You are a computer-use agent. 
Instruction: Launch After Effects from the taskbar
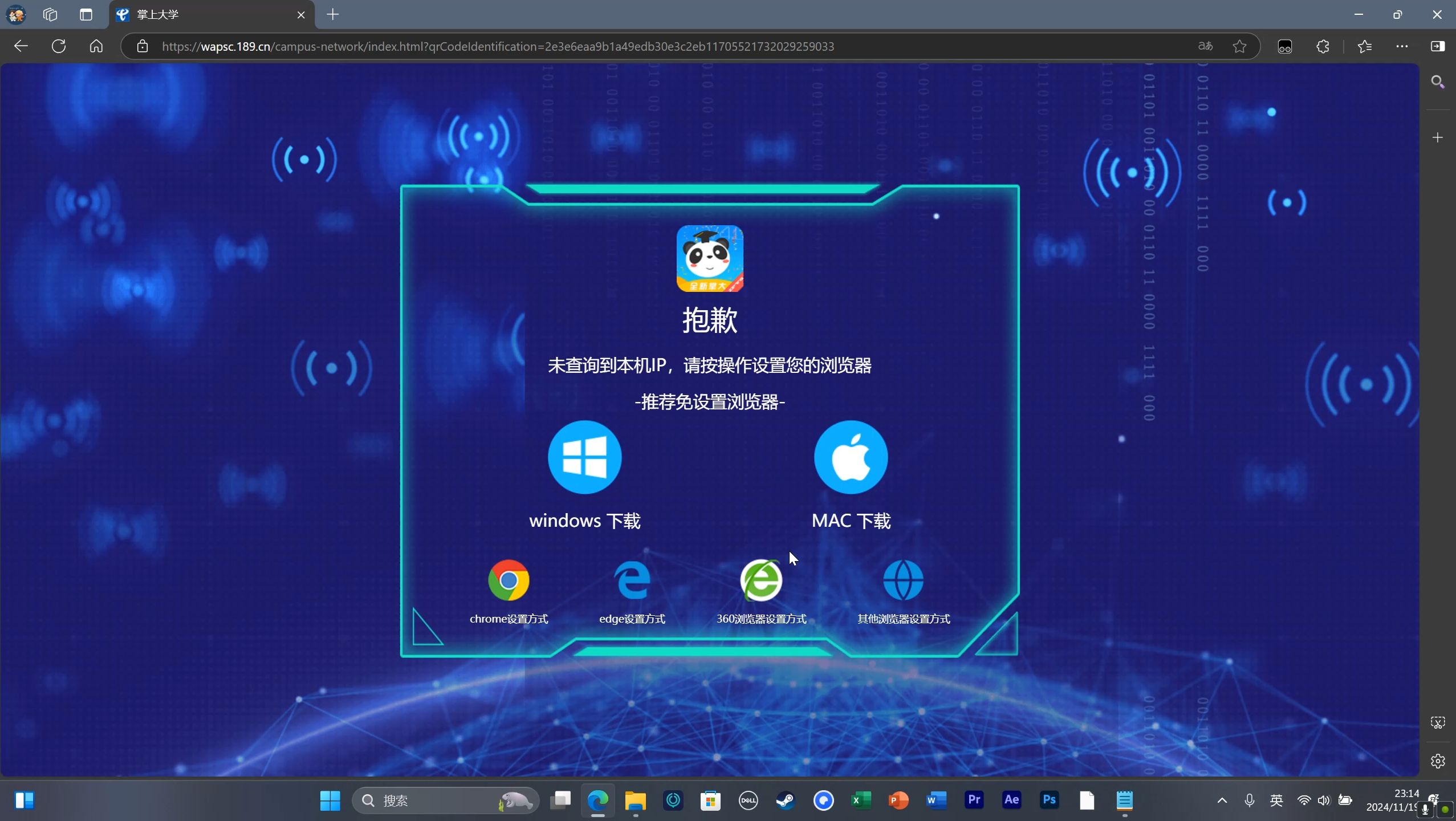tap(1012, 800)
